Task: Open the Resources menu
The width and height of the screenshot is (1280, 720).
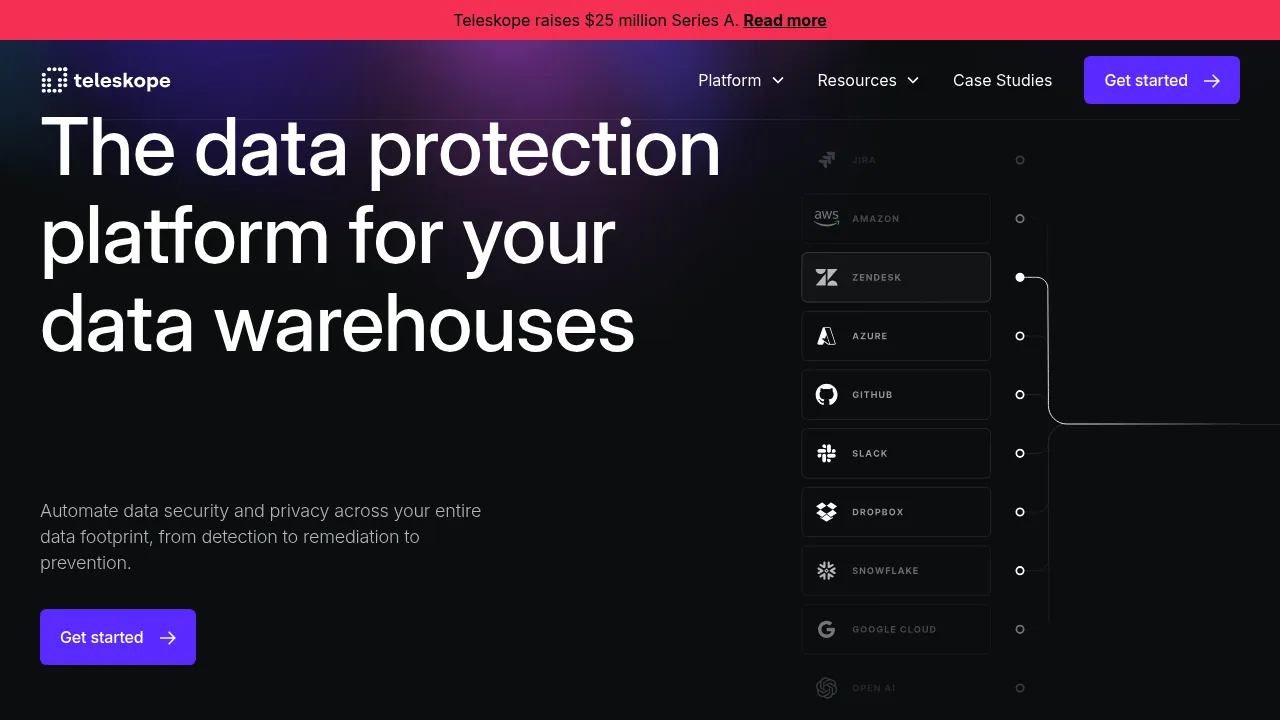Action: (x=868, y=80)
